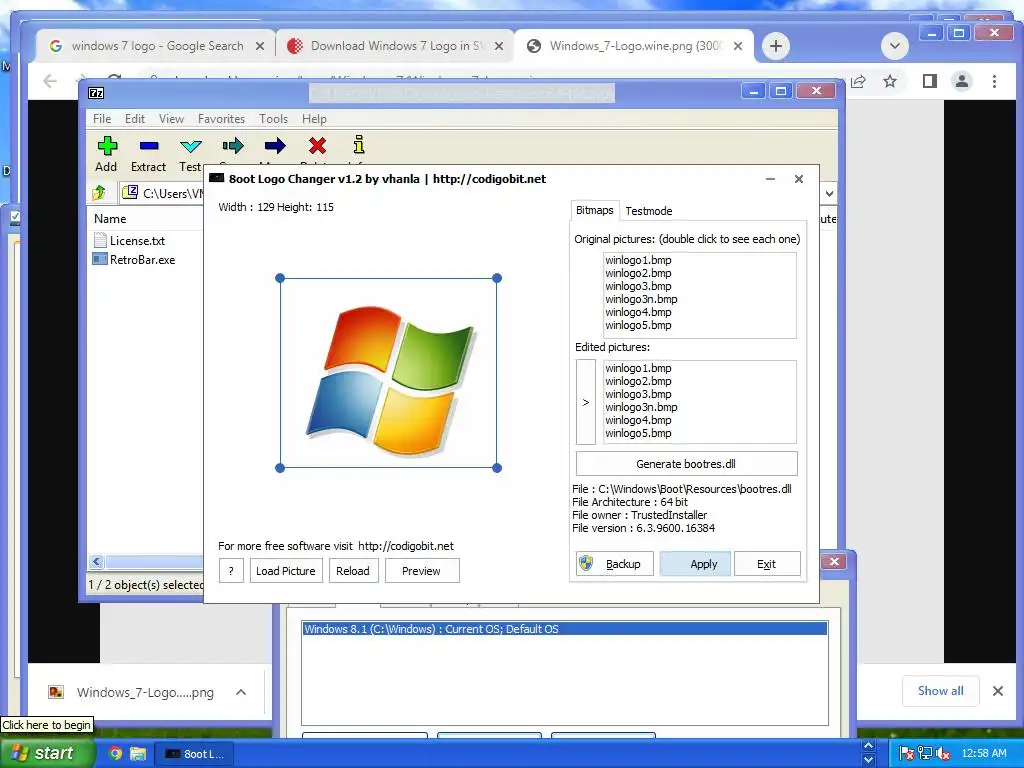Switch to the Testmode tab

coord(648,211)
